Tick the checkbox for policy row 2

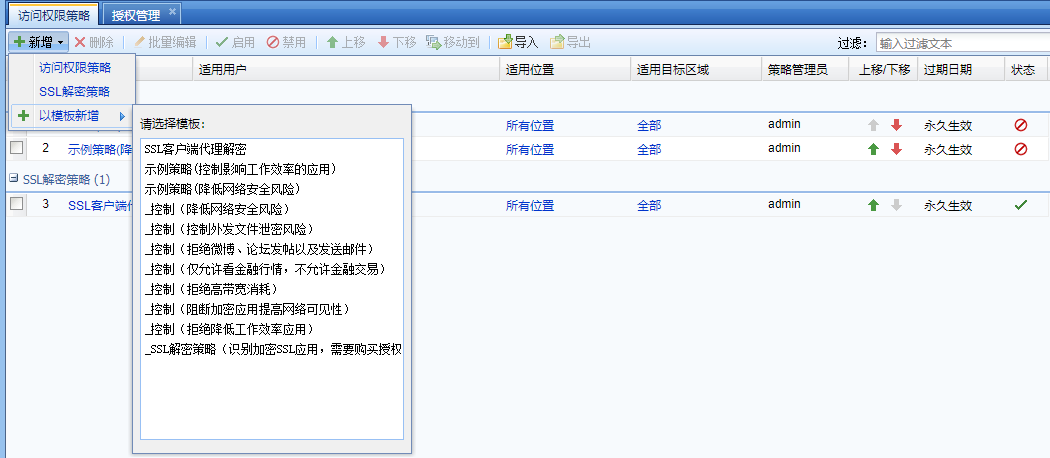16,148
